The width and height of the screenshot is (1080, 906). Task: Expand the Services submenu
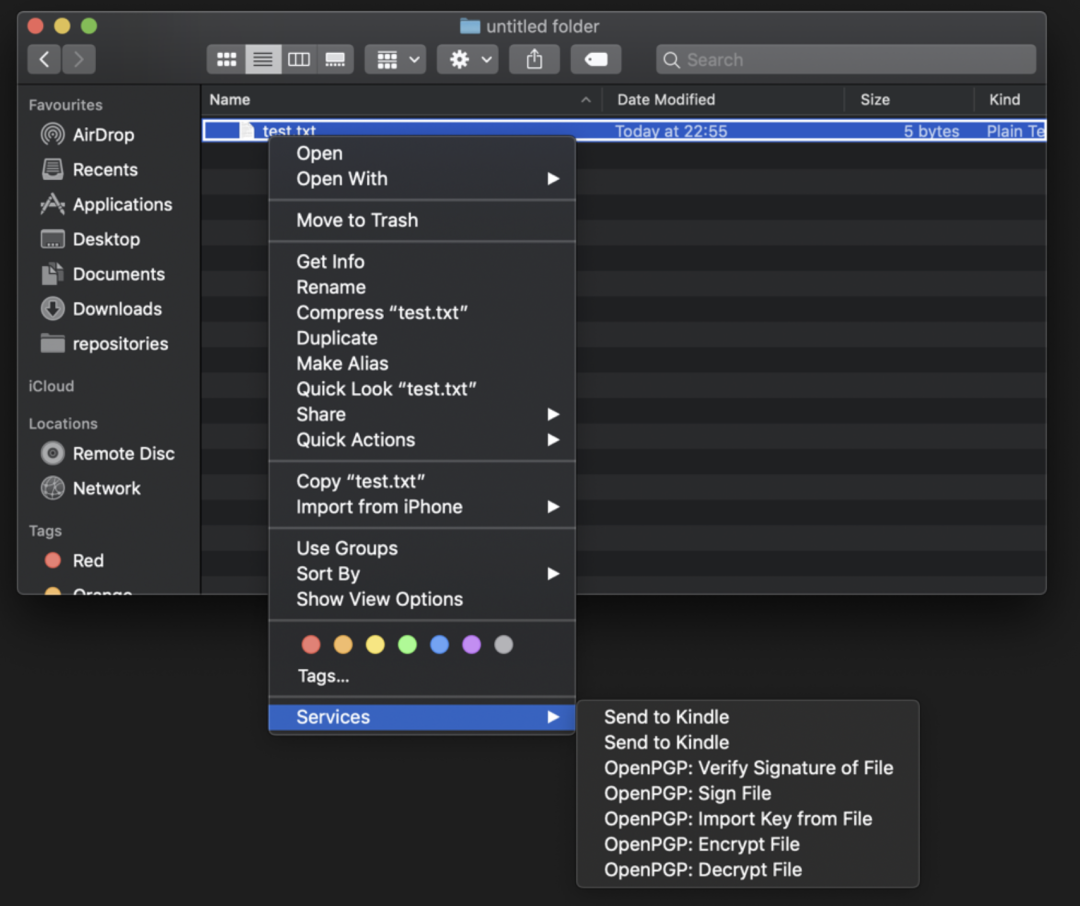[x=422, y=717]
